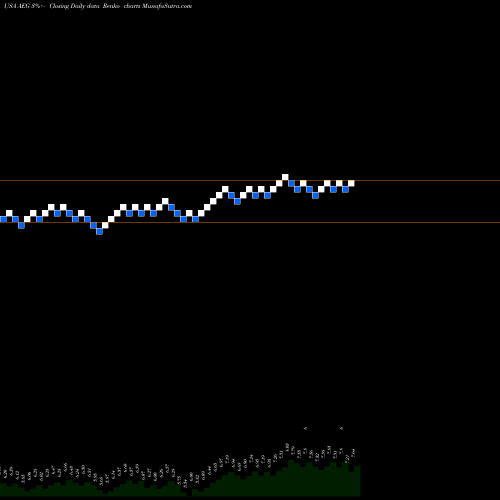Select the lowest blue Renko brick
Viewport: 500px width, 500px height.
[x=99, y=231]
